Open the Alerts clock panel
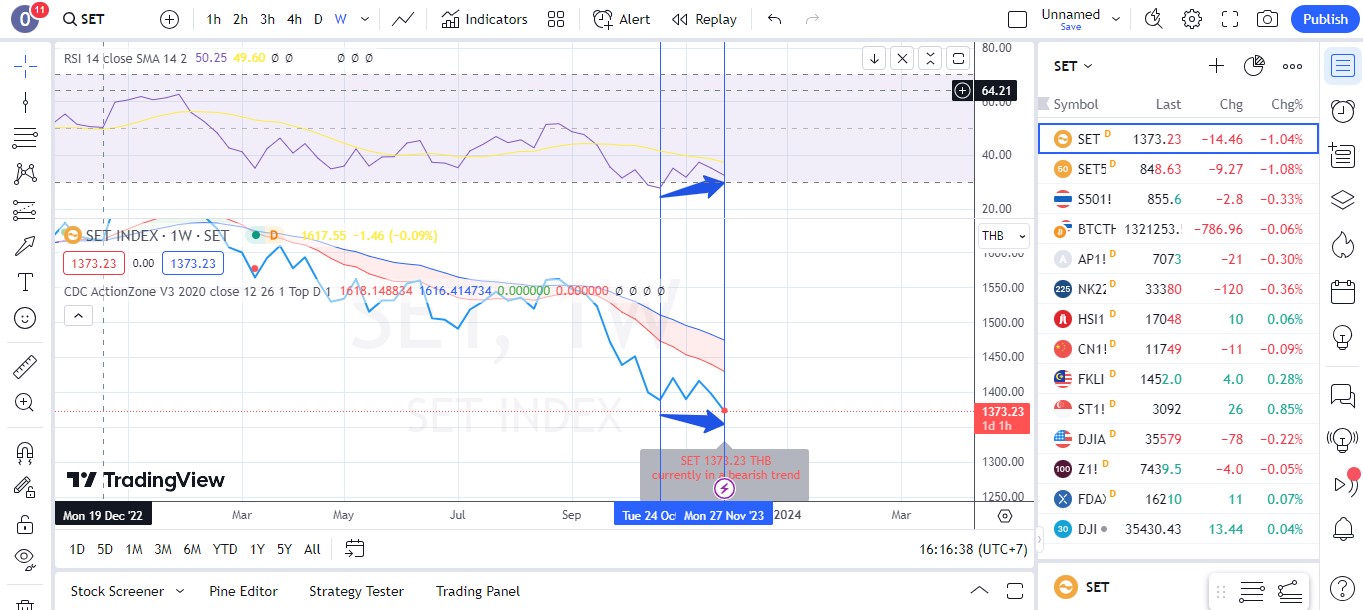This screenshot has height=610, width=1363. 1342,110
